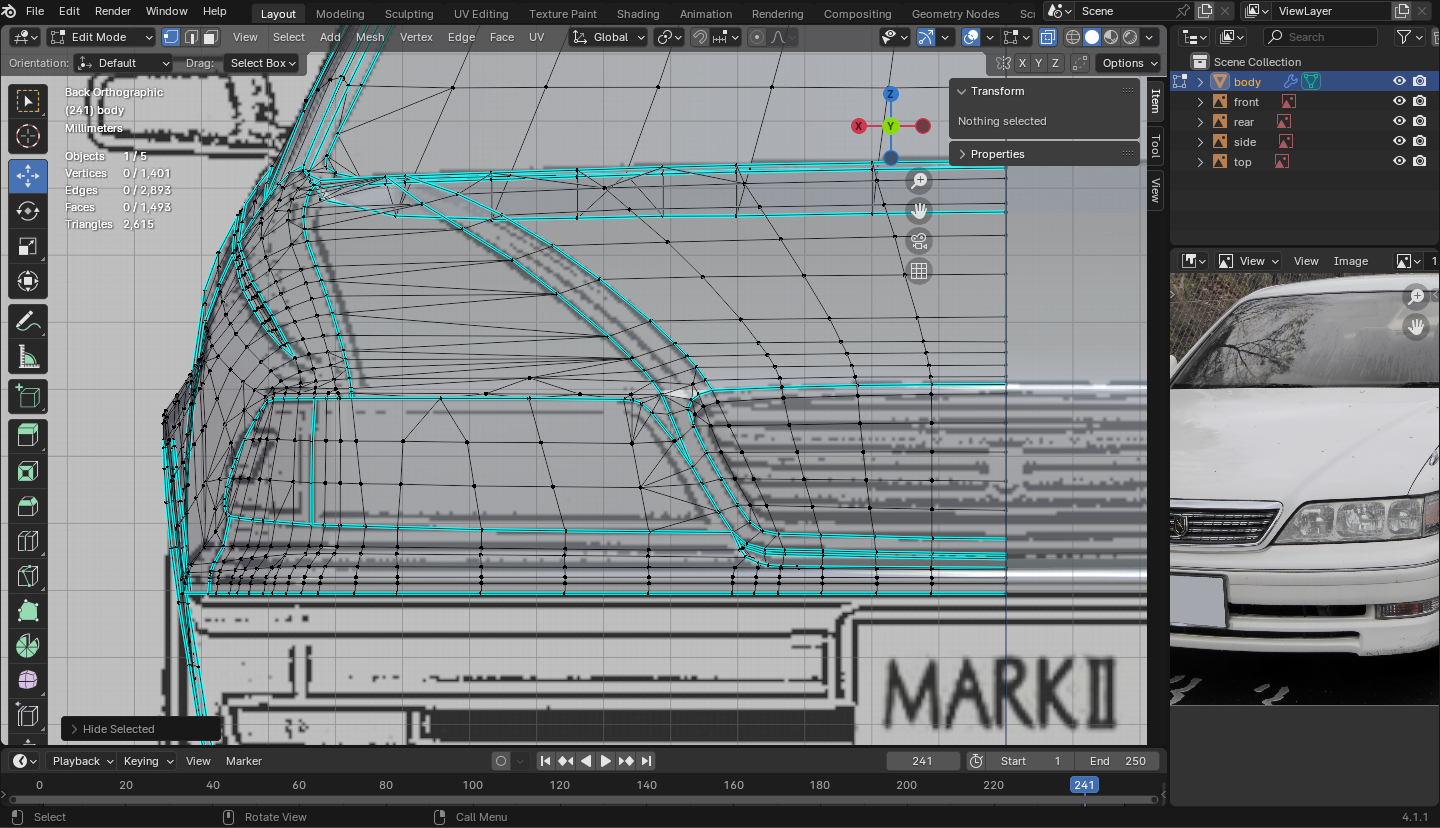Screen dimensions: 1440x828
Task: Click the Hide Selected operator panel
Action: (140, 729)
